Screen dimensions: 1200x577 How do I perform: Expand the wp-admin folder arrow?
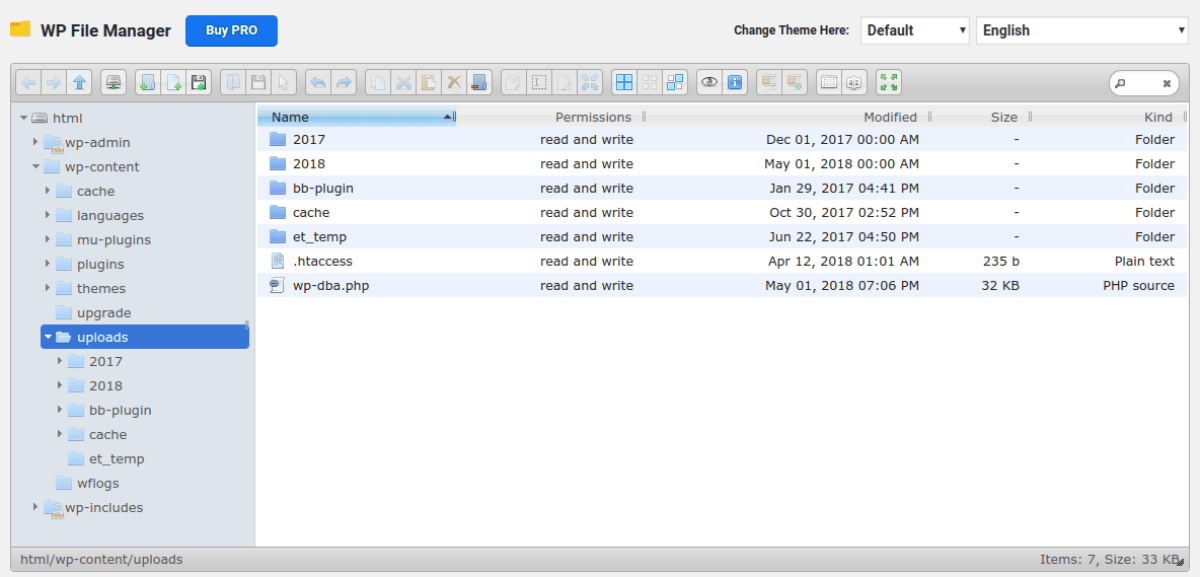(36, 142)
